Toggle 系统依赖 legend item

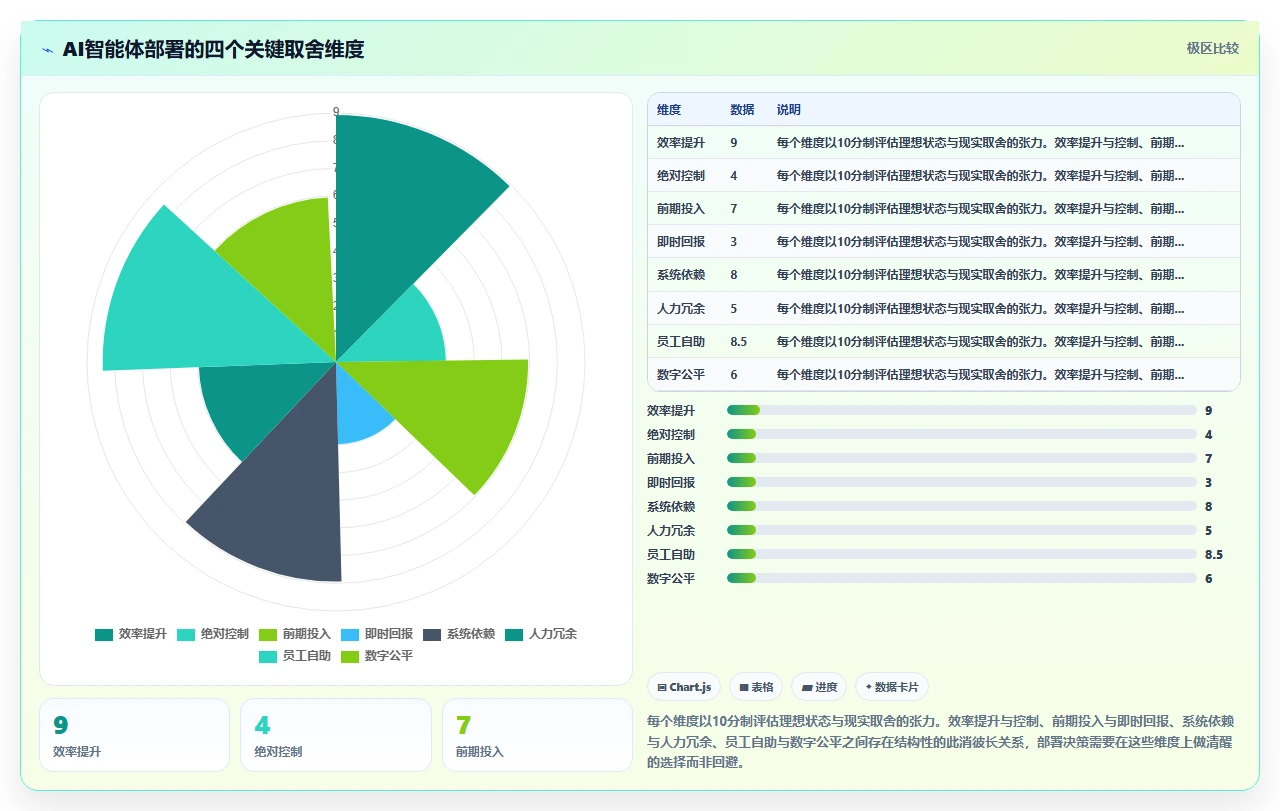click(459, 634)
